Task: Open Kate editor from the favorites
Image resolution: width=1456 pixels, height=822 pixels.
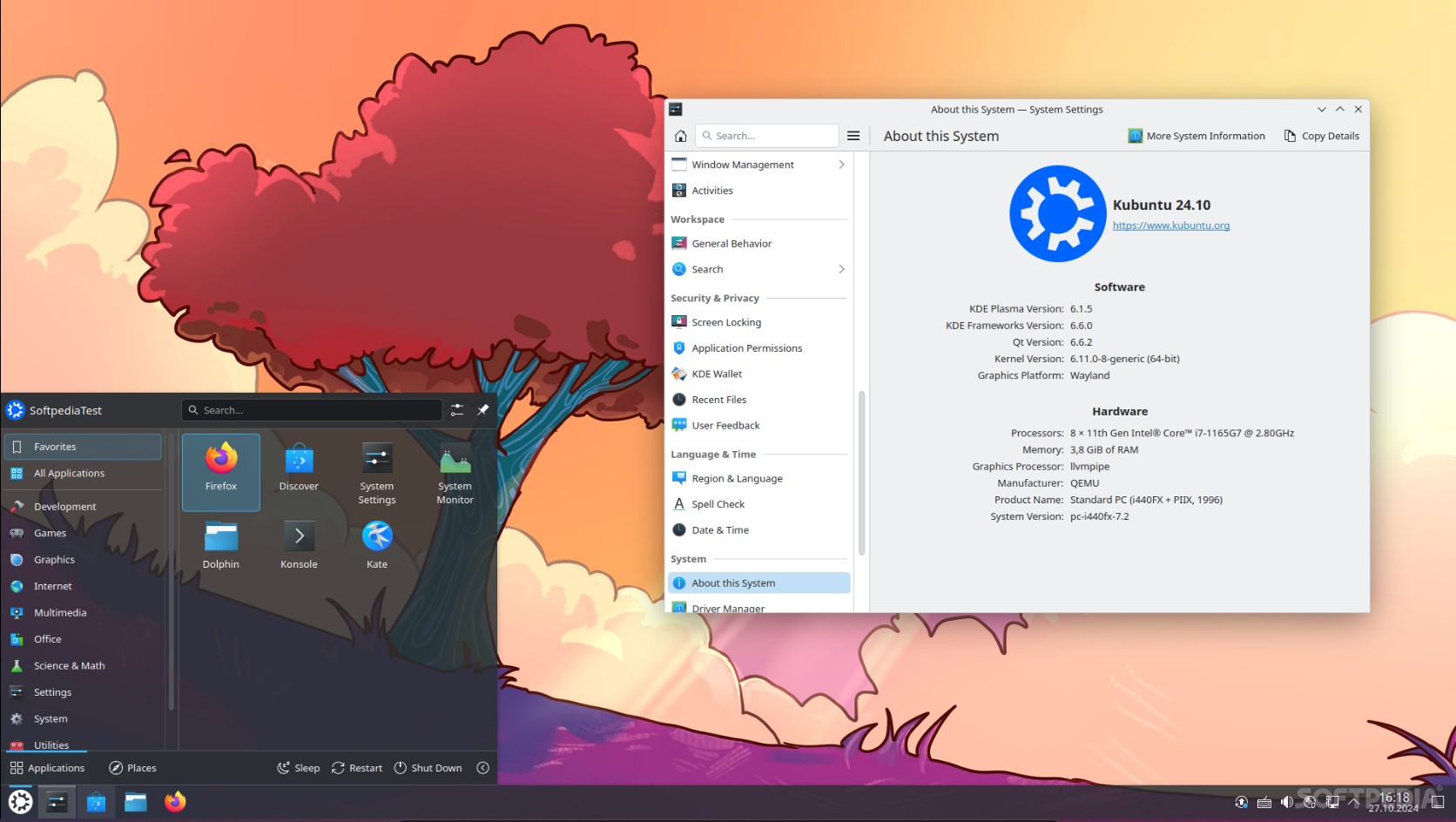Action: pos(377,544)
